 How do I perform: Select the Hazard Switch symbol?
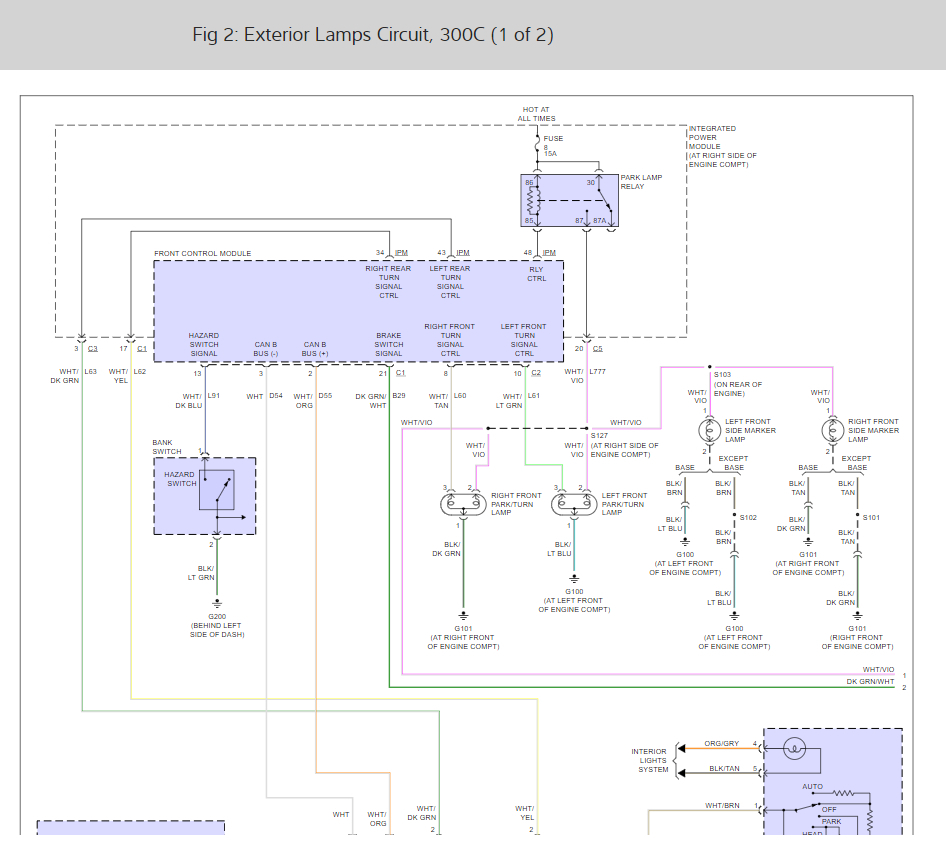click(x=217, y=490)
